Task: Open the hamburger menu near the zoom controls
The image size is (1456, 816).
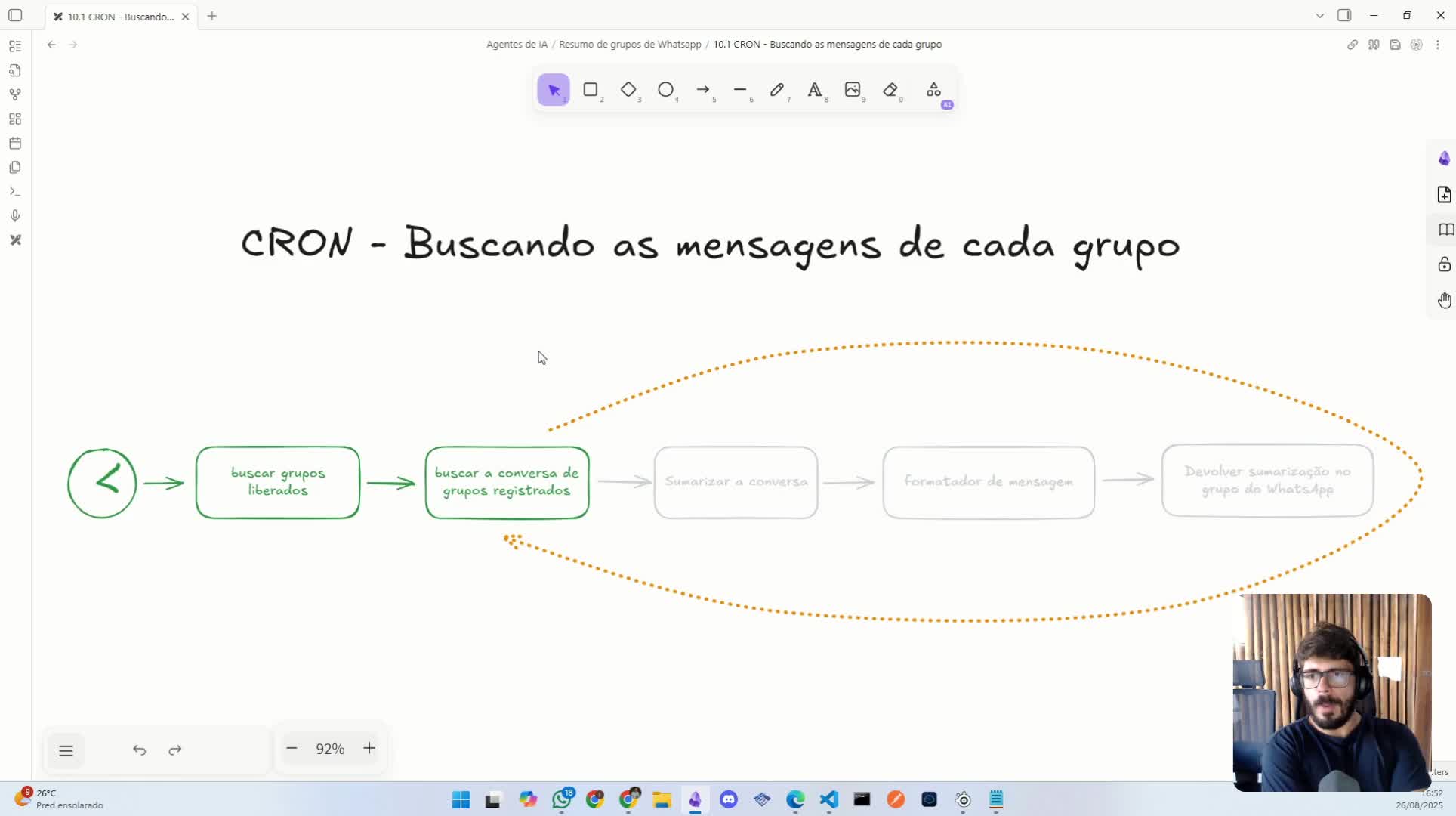Action: [66, 750]
